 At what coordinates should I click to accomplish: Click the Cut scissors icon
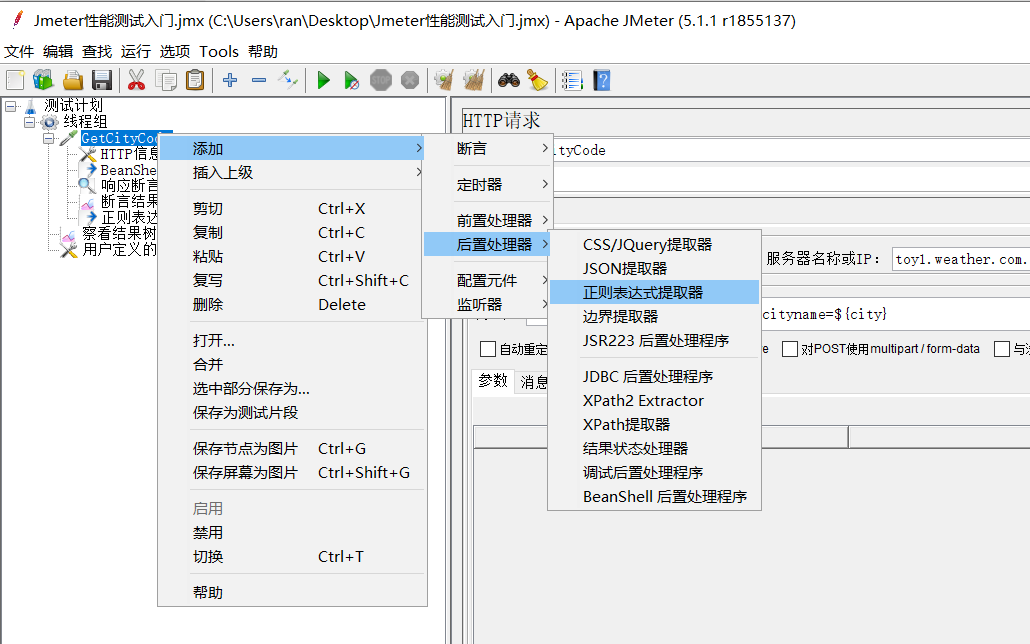[x=136, y=80]
